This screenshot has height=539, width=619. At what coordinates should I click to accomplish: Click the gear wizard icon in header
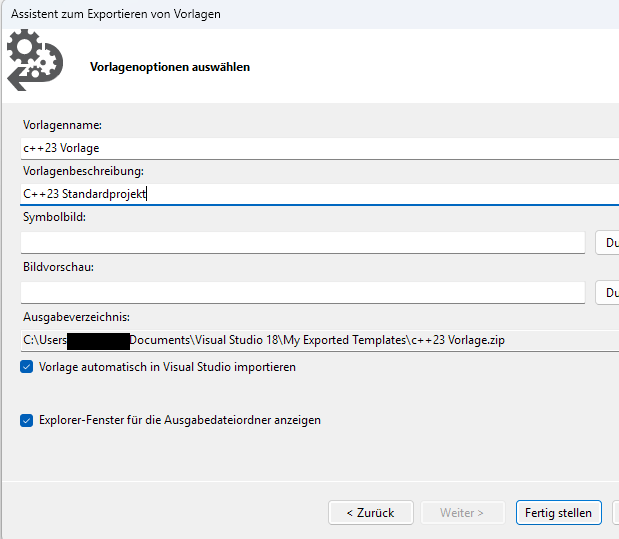(35, 60)
